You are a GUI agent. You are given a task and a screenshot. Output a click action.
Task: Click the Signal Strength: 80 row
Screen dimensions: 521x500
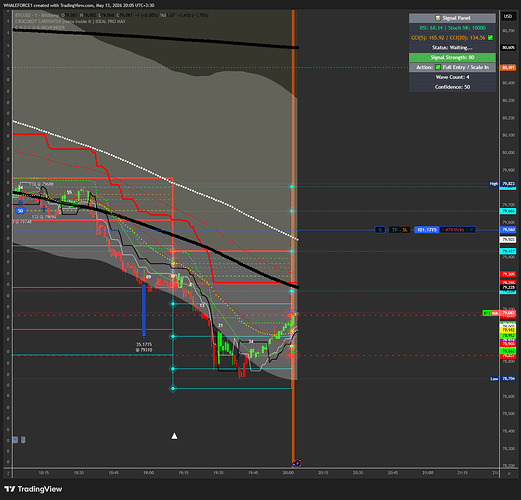tap(452, 57)
